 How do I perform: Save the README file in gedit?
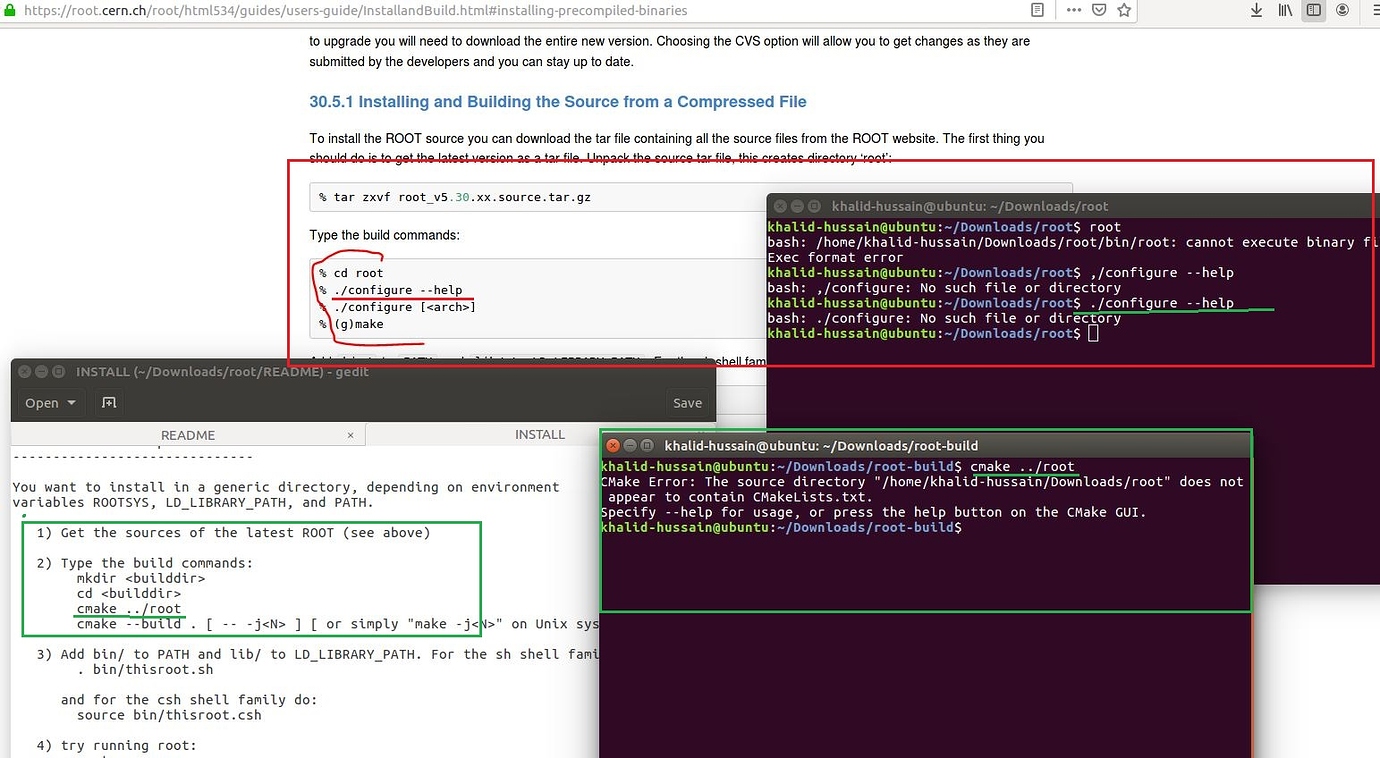click(687, 403)
